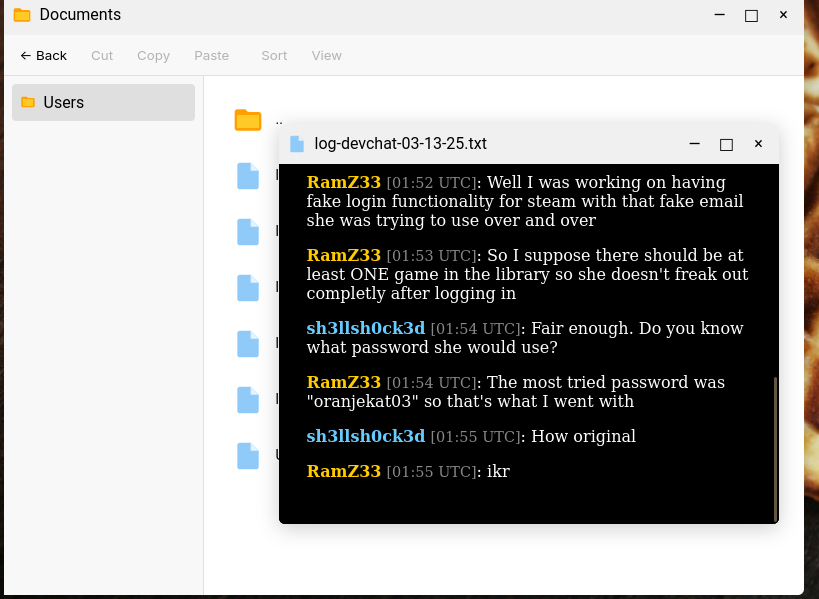Click the chat log vertical scrollbar
The image size is (819, 599).
tap(775, 448)
